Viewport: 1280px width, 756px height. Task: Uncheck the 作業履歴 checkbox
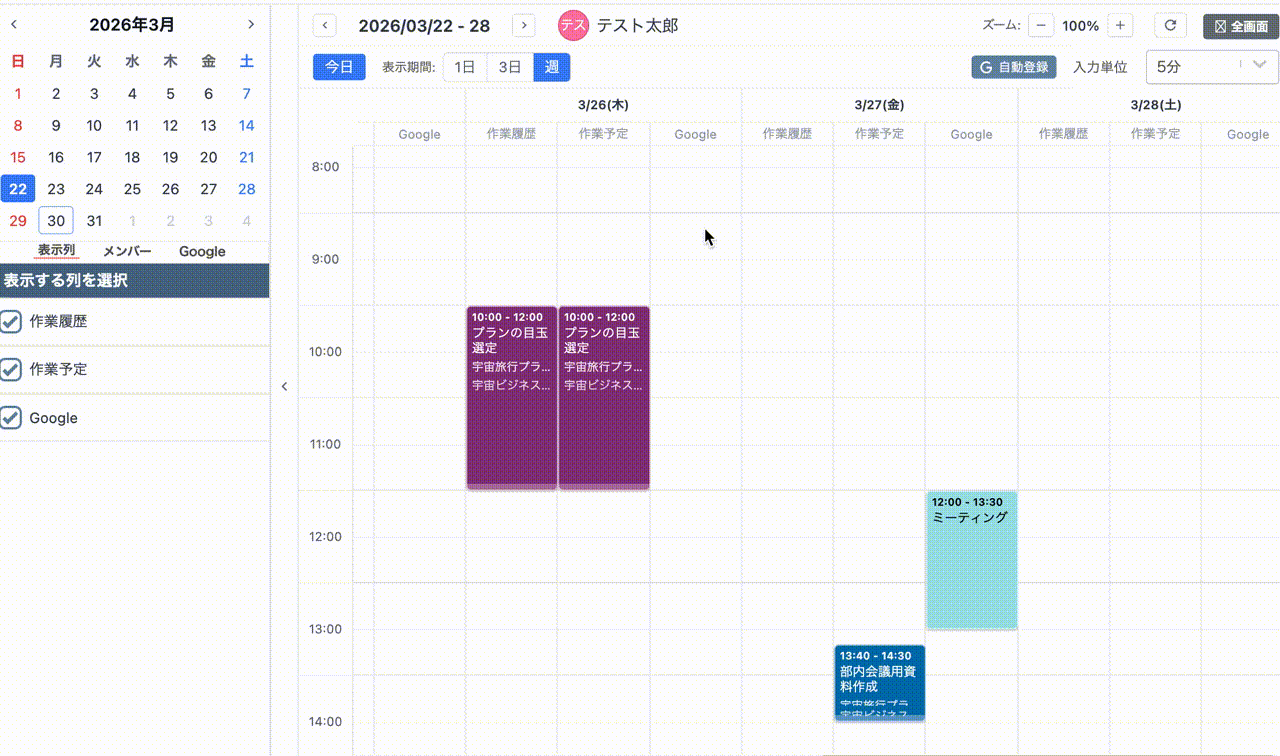tap(12, 321)
